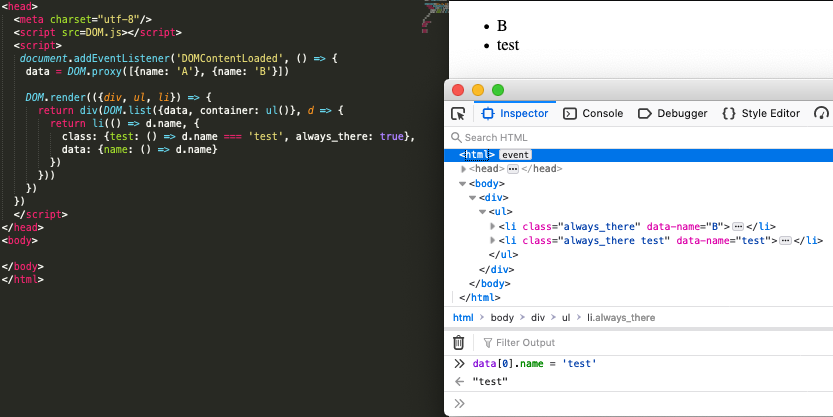This screenshot has width=833, height=417.
Task: Click body in the breadcrumb bar
Action: (502, 318)
